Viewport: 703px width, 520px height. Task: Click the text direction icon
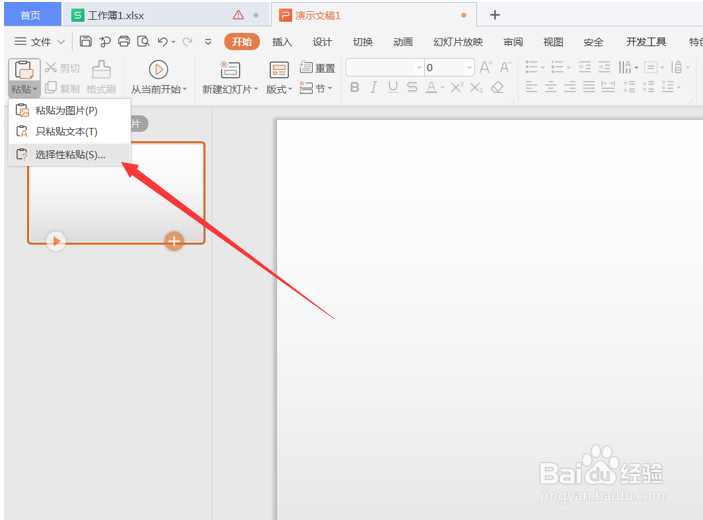coord(625,68)
